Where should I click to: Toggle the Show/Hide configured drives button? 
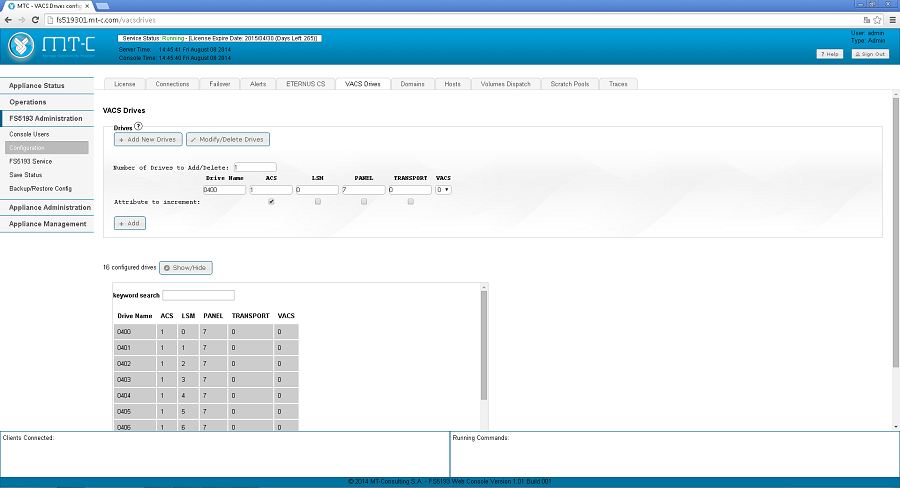(x=186, y=268)
